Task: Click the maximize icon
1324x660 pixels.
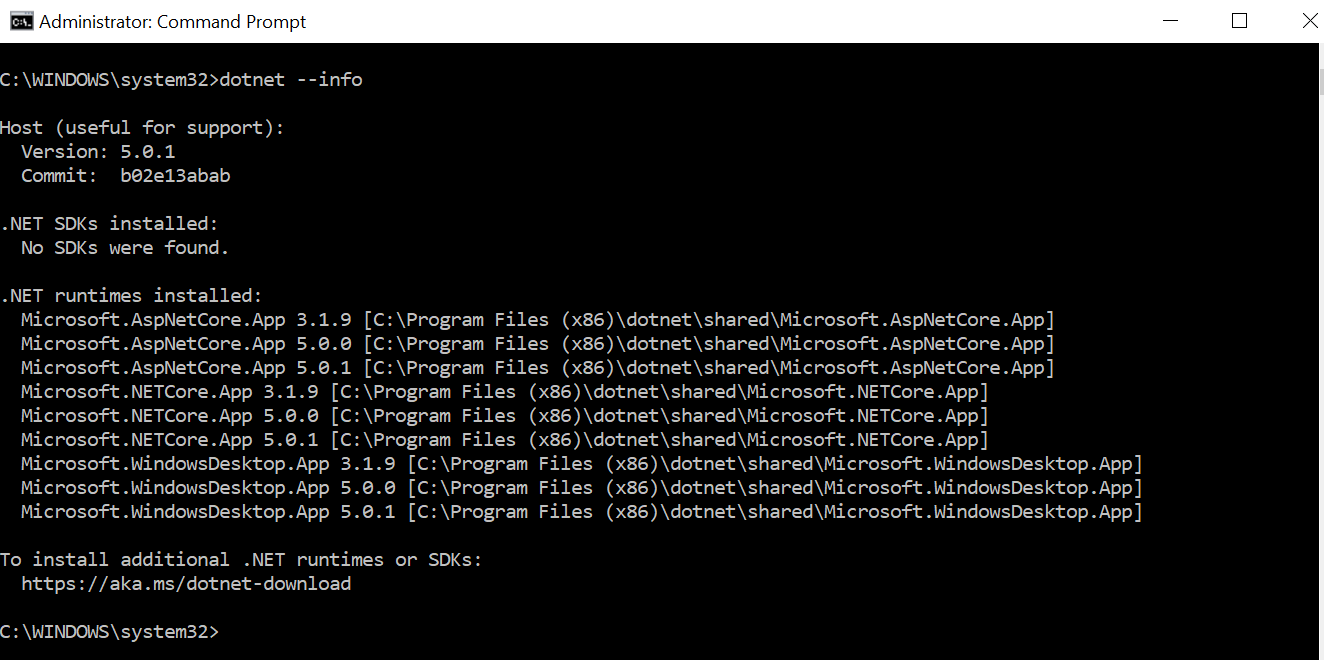Action: [1239, 20]
